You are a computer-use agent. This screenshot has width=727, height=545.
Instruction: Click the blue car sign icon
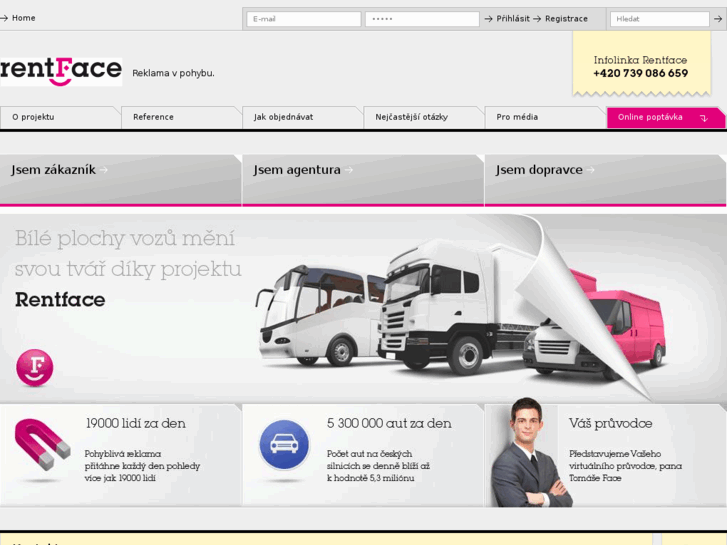pos(284,444)
